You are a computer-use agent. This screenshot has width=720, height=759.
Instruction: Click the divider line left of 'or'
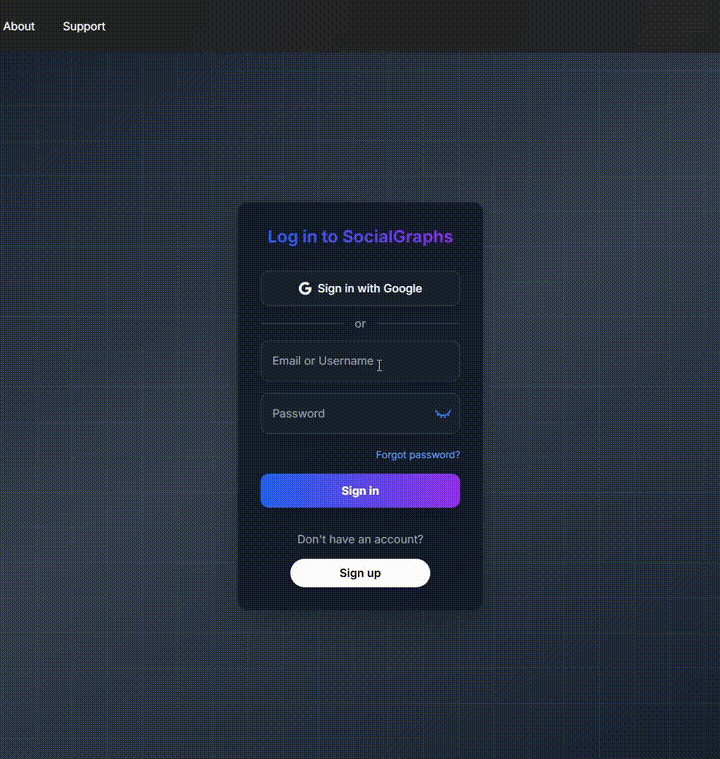click(x=300, y=324)
